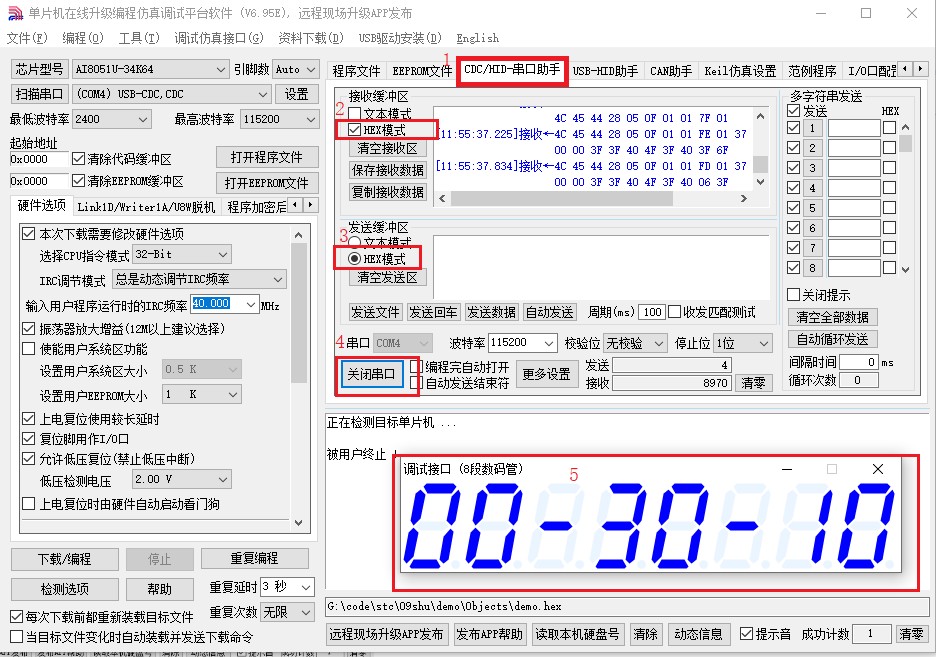Enable 上电复位时由硬件自动启动看门狗

(x=28, y=504)
